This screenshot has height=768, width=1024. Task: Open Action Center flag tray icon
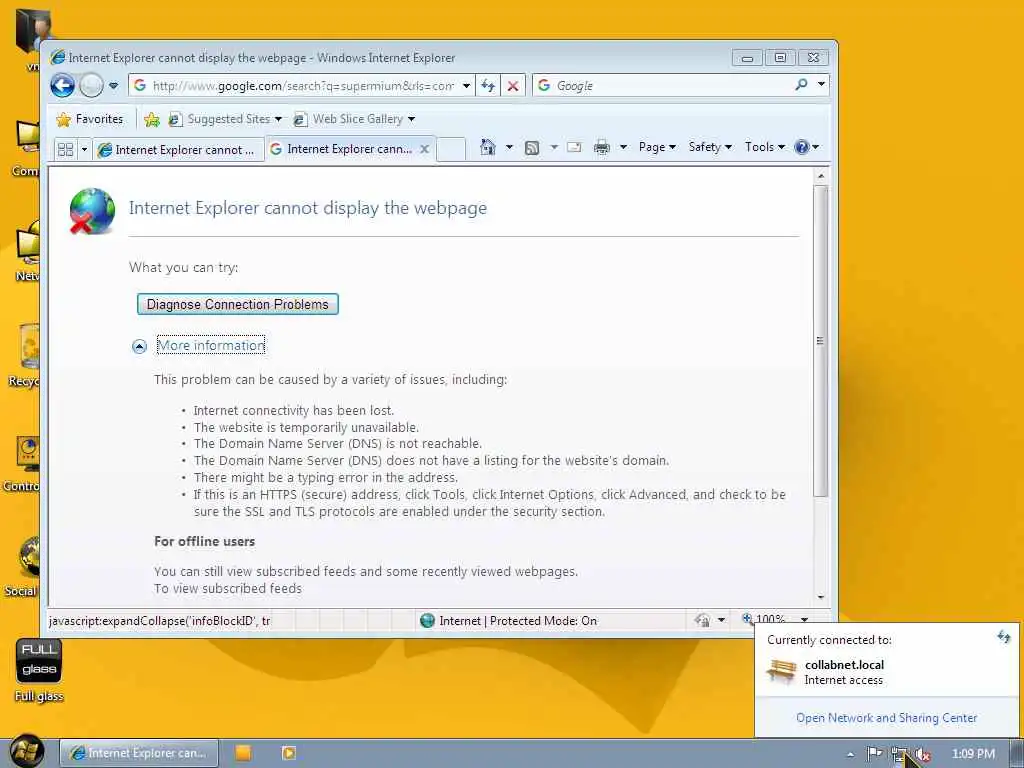click(874, 754)
